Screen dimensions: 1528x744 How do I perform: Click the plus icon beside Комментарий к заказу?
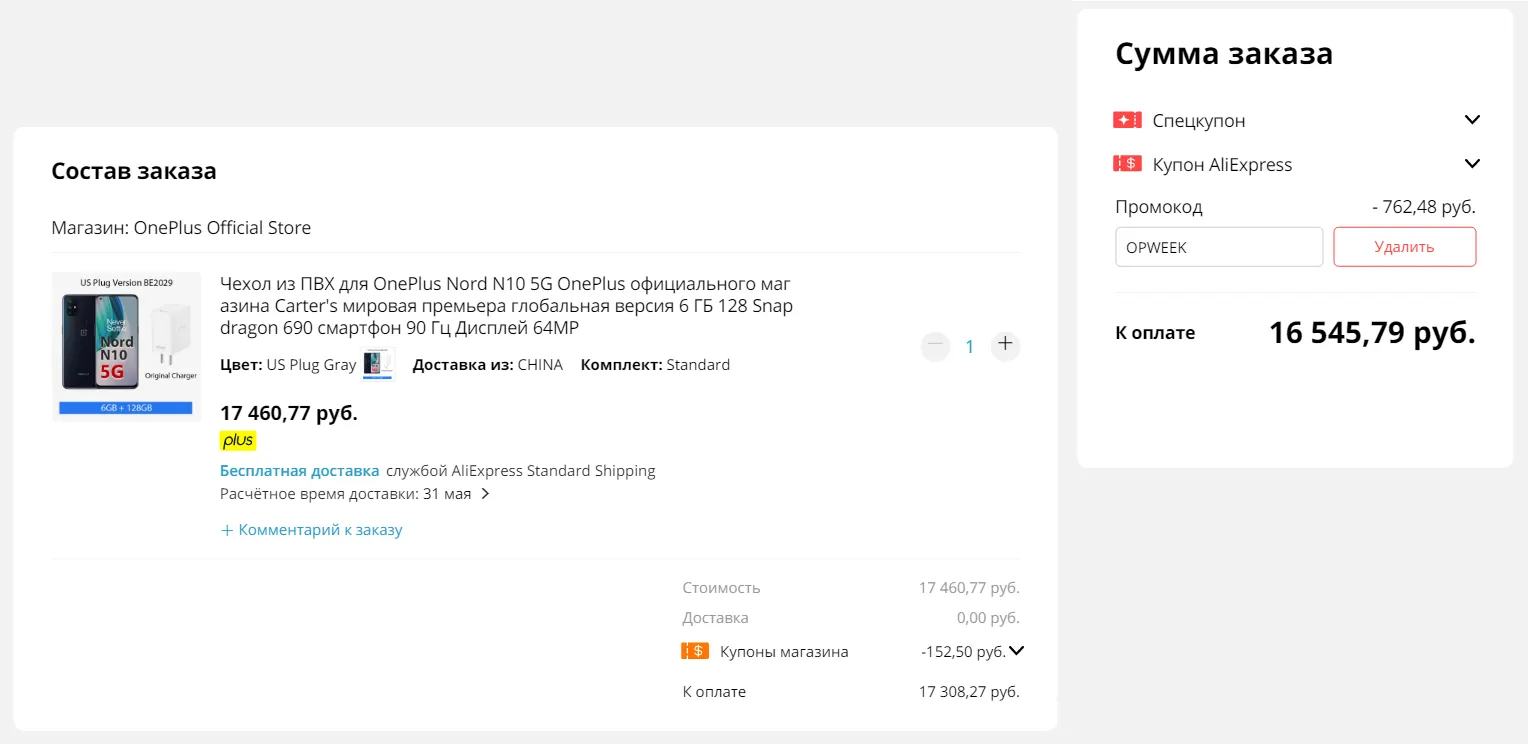click(x=227, y=530)
